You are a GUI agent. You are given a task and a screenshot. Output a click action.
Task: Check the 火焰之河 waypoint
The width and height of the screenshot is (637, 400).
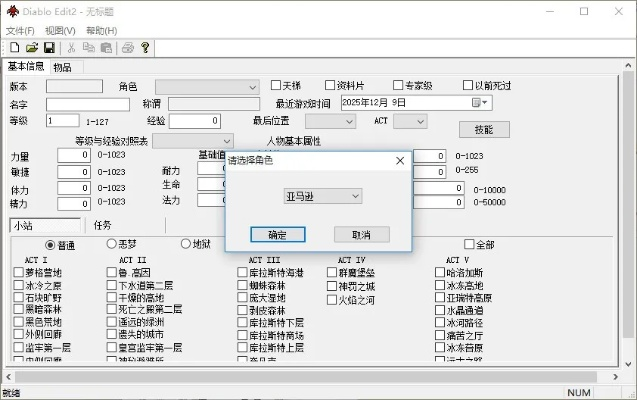pyautogui.click(x=332, y=300)
